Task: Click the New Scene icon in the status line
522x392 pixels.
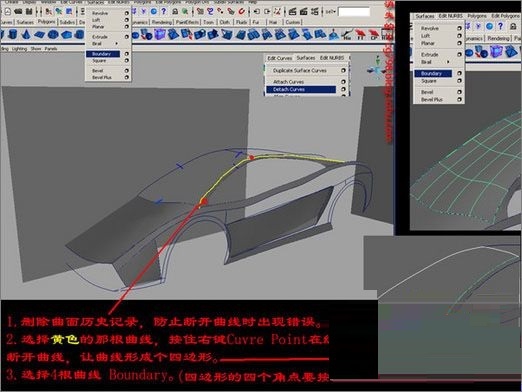Action: pos(8,11)
